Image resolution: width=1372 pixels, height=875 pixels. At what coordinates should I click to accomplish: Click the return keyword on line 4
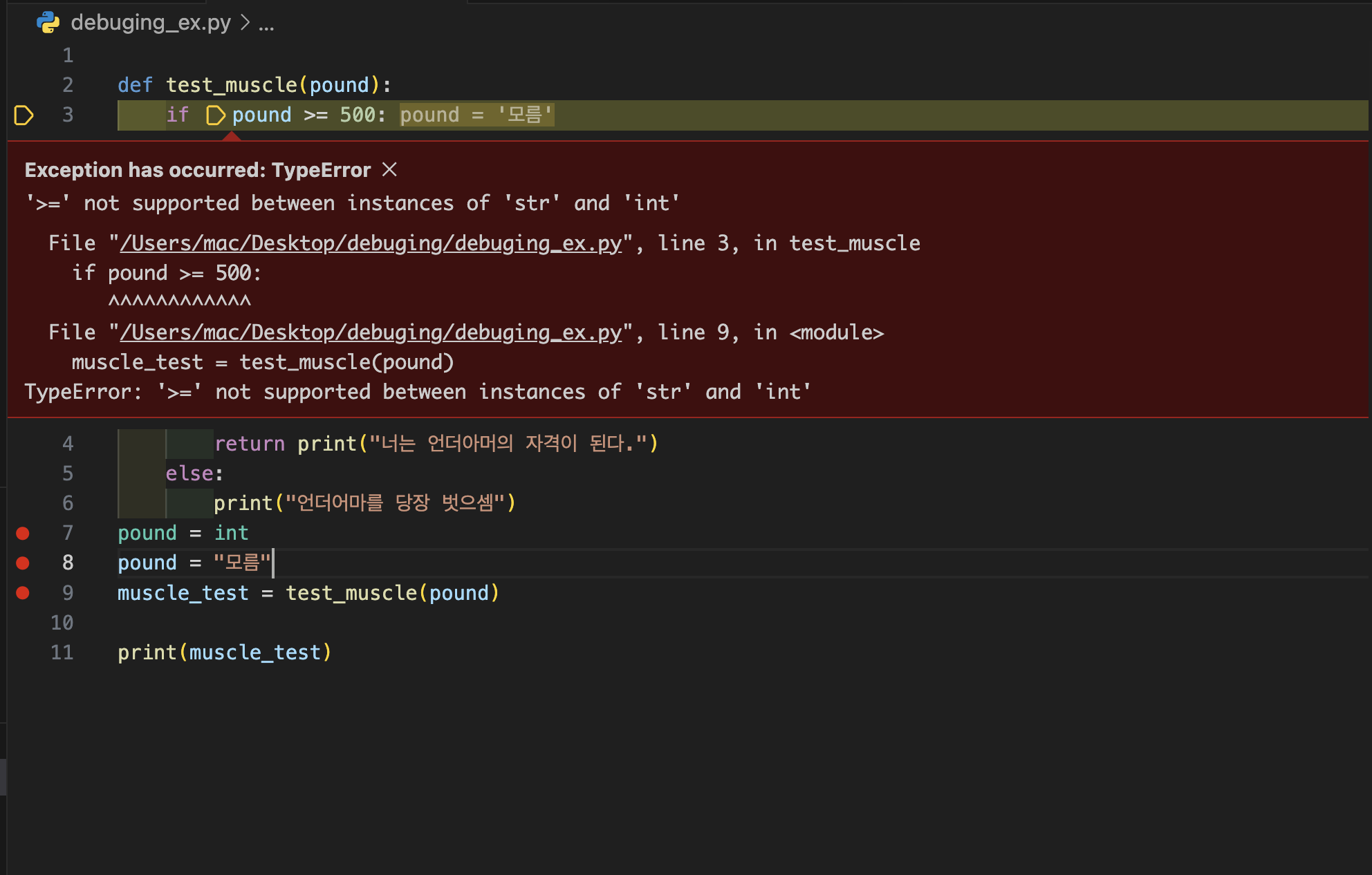point(249,444)
